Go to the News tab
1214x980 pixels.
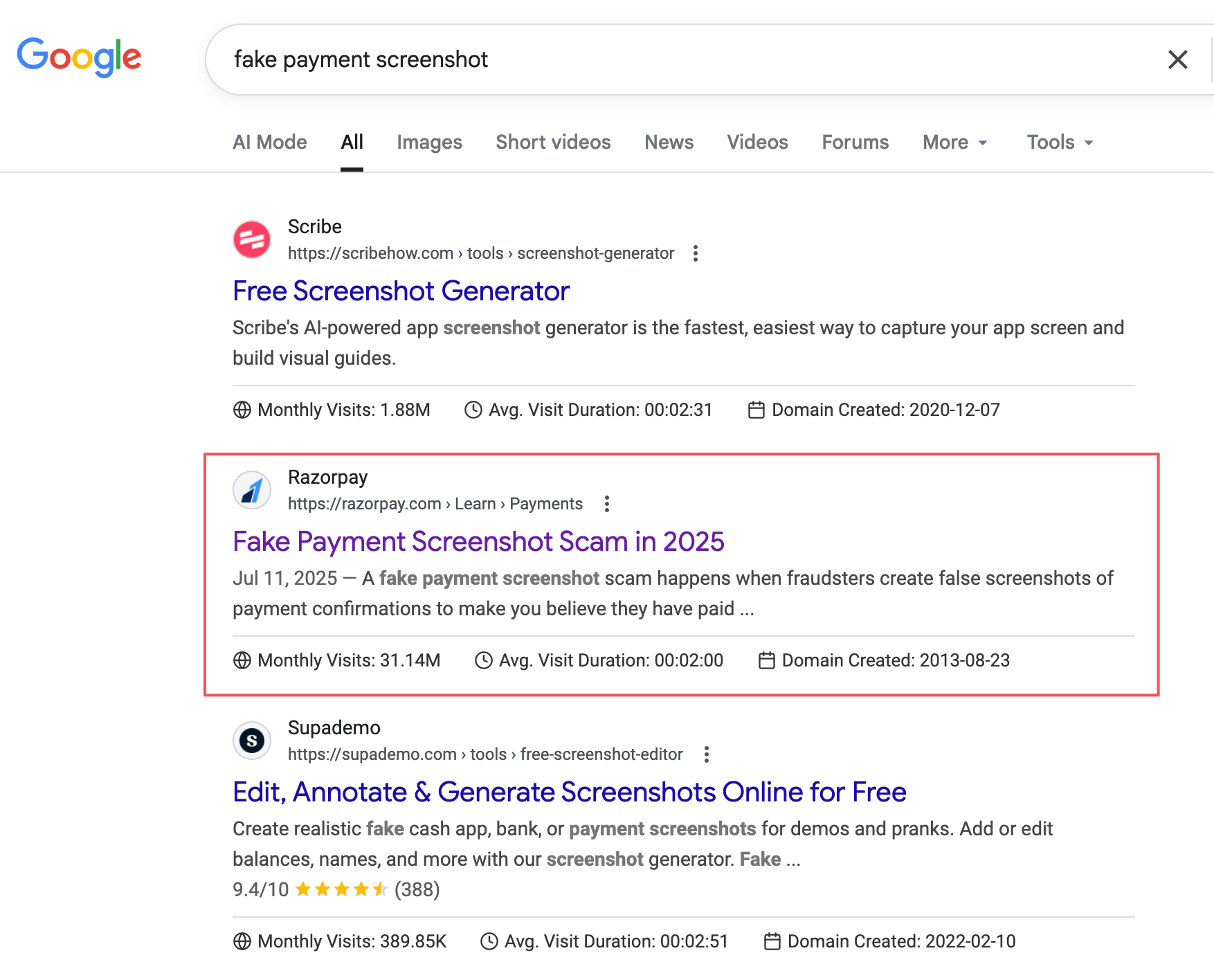coord(669,142)
